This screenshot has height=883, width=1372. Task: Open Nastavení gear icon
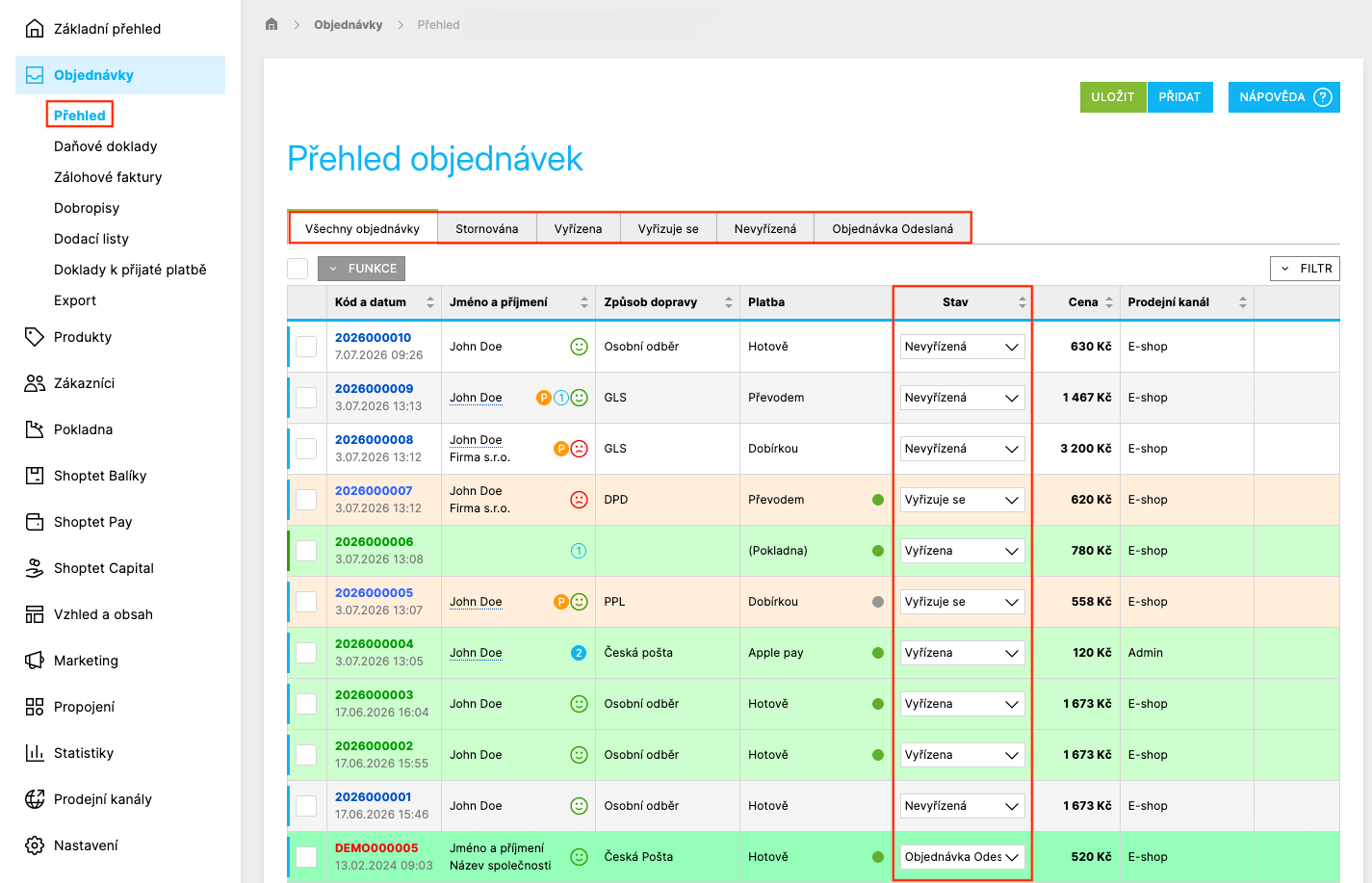[x=35, y=845]
